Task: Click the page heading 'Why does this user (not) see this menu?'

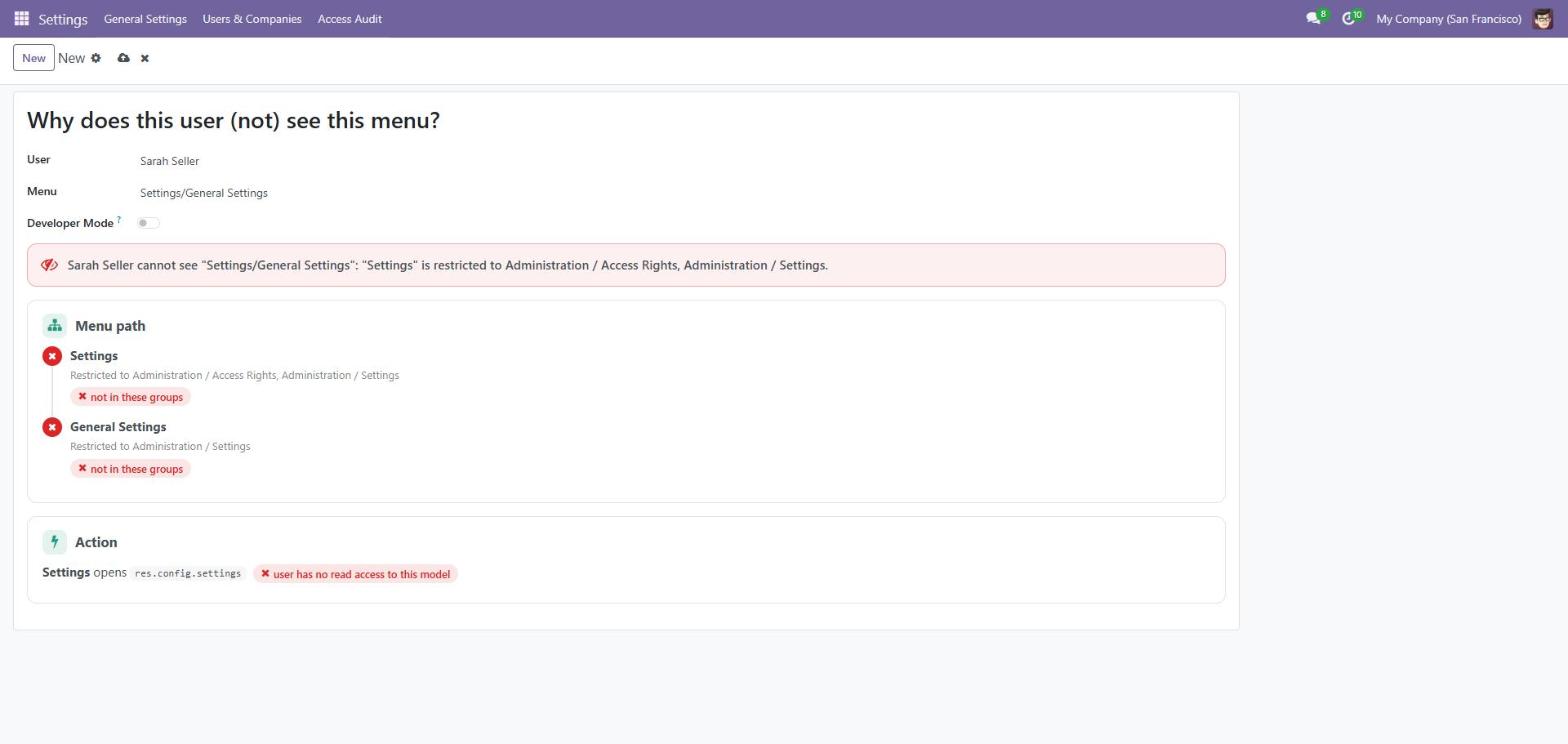Action: click(x=233, y=120)
